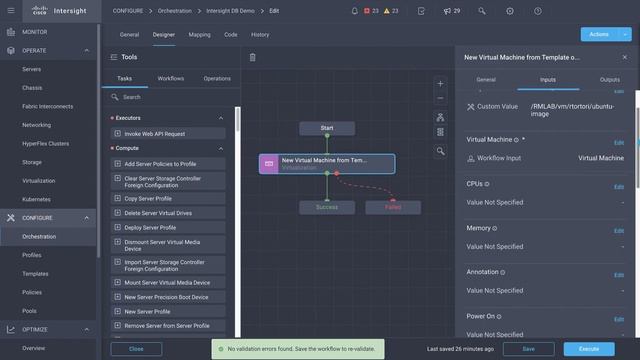Click the plus icon on Deploy Server Profile
The height and width of the screenshot is (360, 640).
(x=118, y=227)
